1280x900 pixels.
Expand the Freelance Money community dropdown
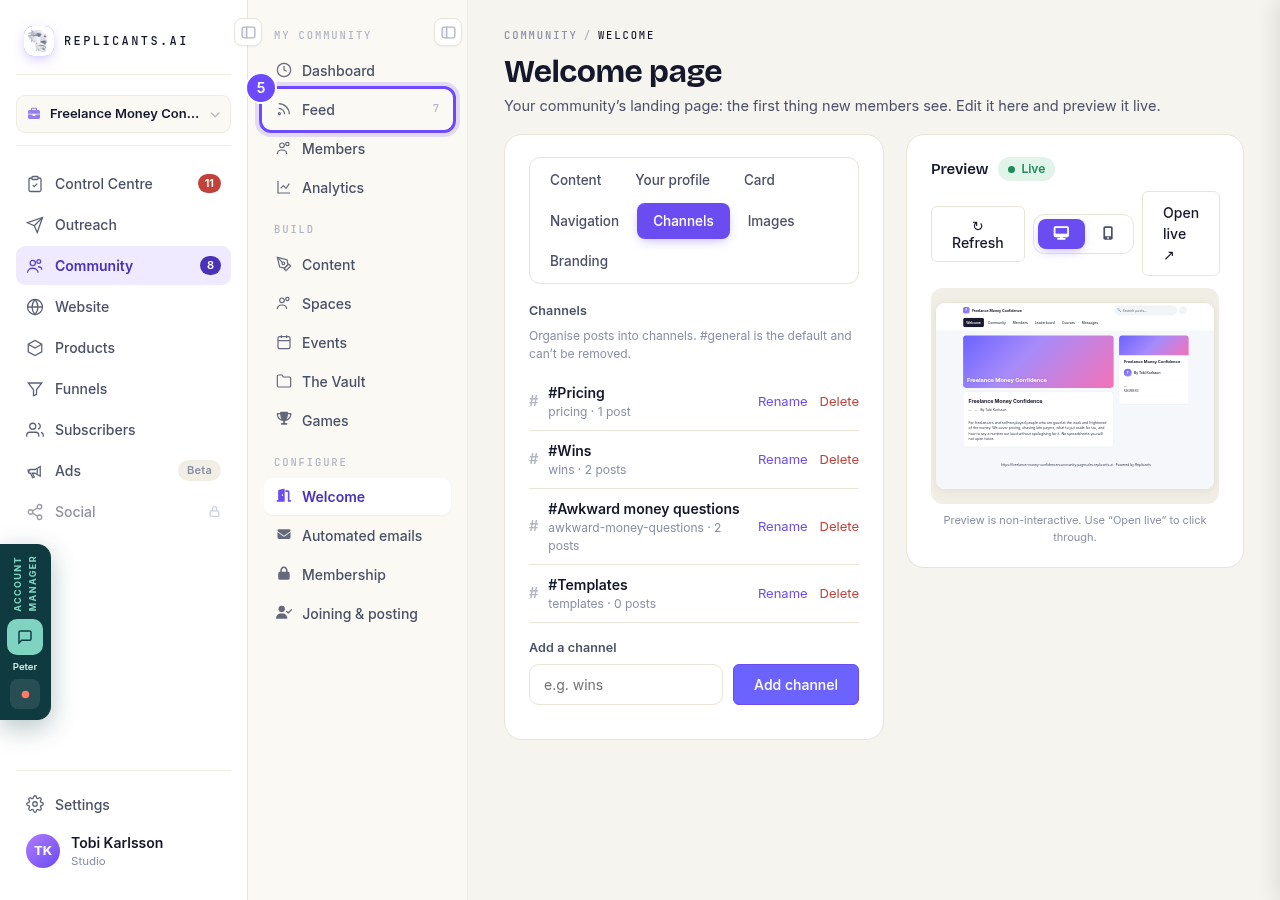123,114
